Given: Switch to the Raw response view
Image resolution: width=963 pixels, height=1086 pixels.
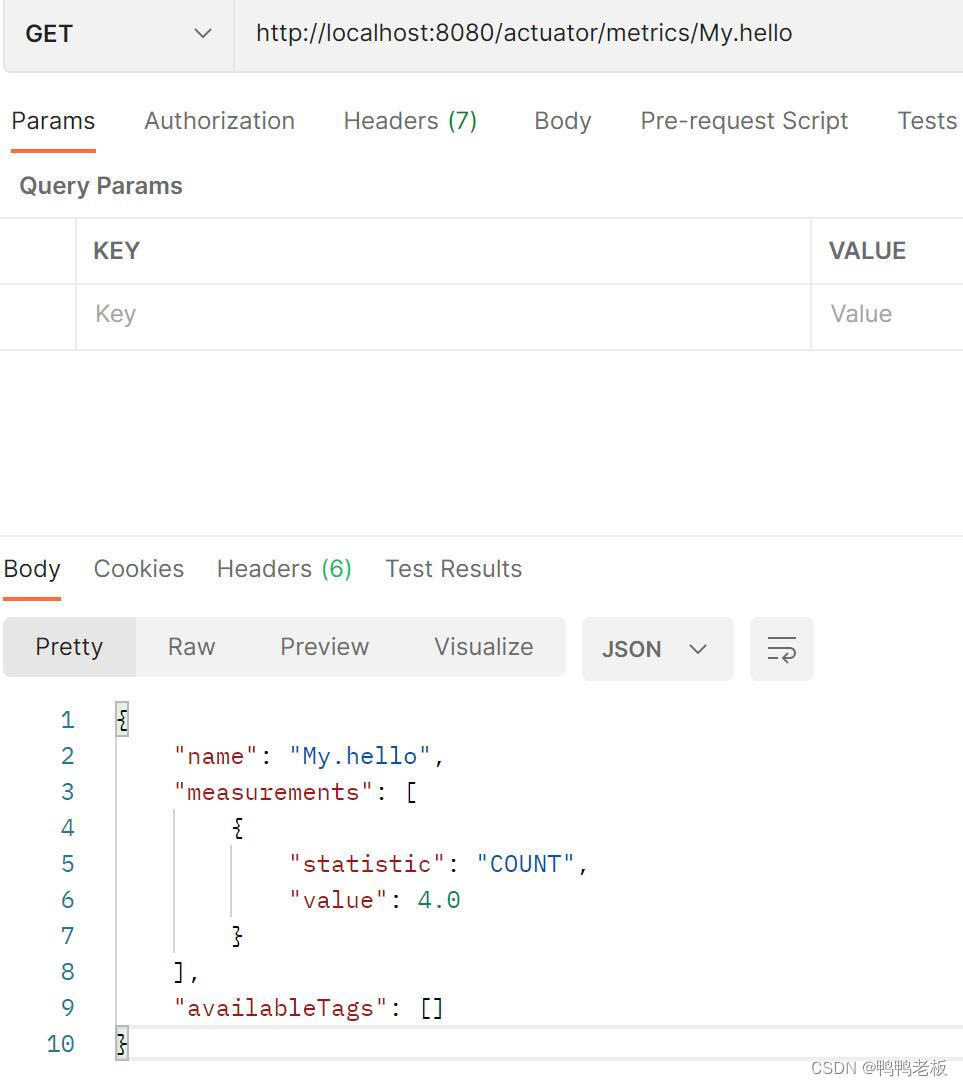Looking at the screenshot, I should pyautogui.click(x=190, y=647).
